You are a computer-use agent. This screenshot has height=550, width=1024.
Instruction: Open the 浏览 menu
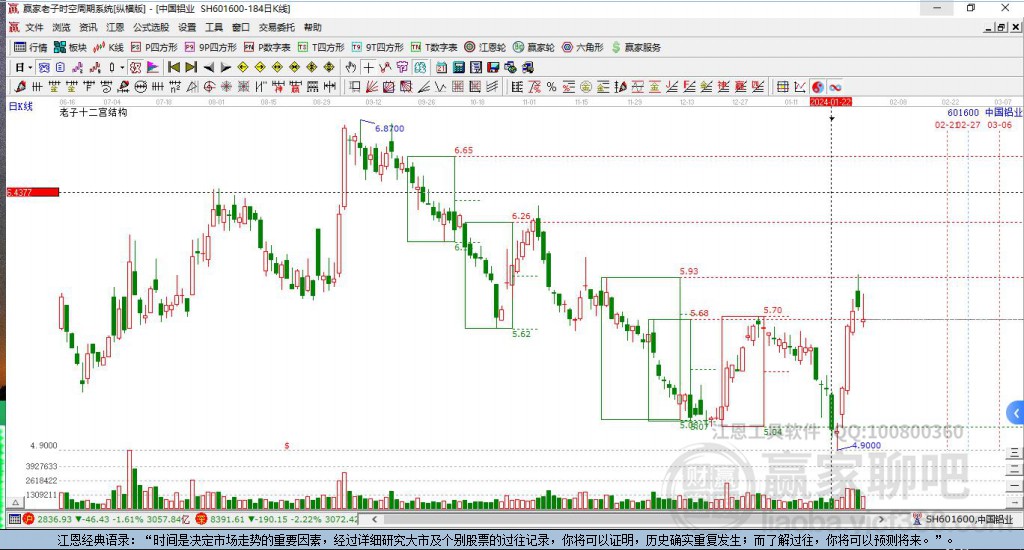pos(61,27)
